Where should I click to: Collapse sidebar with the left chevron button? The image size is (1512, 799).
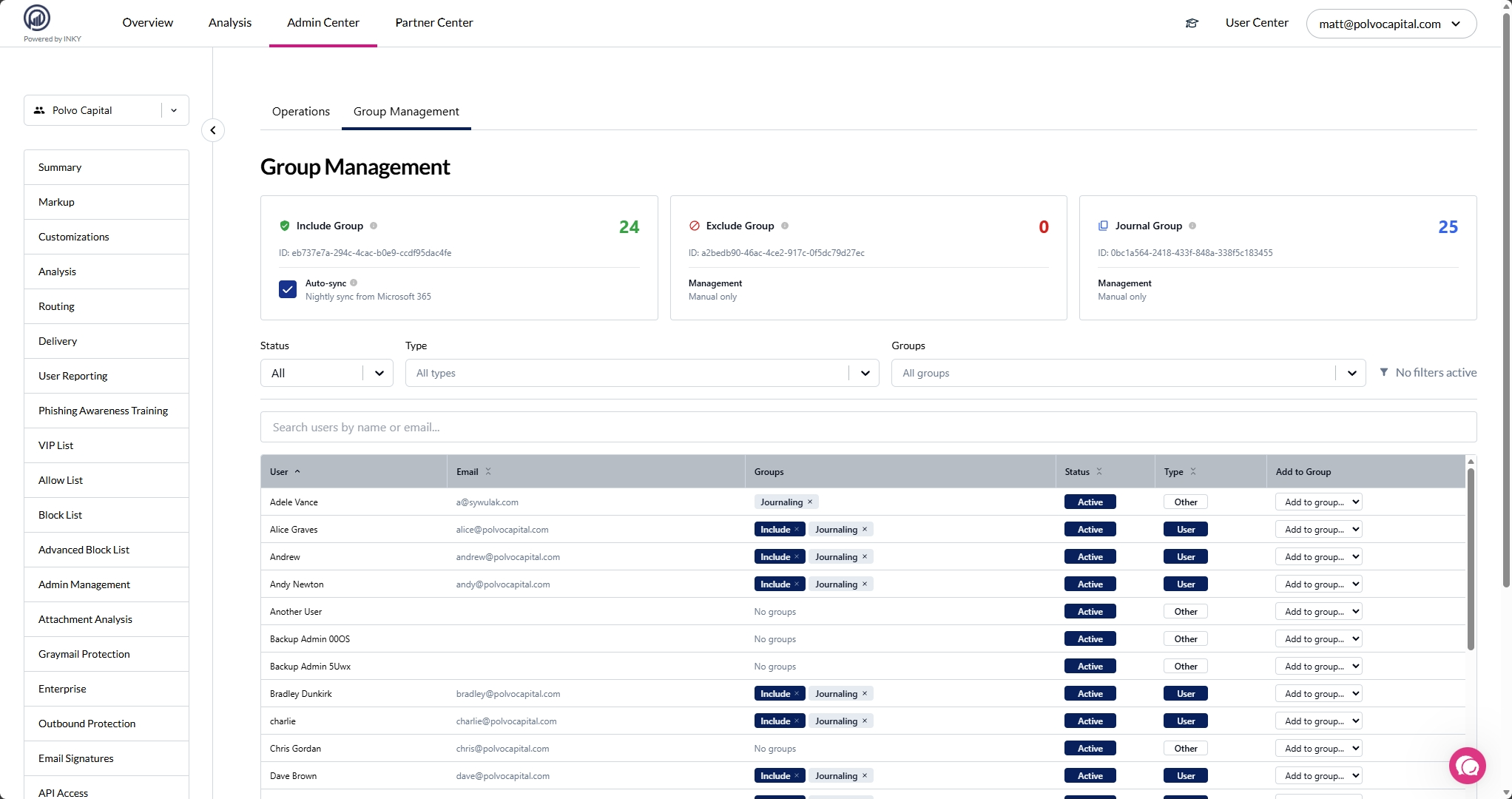tap(213, 130)
